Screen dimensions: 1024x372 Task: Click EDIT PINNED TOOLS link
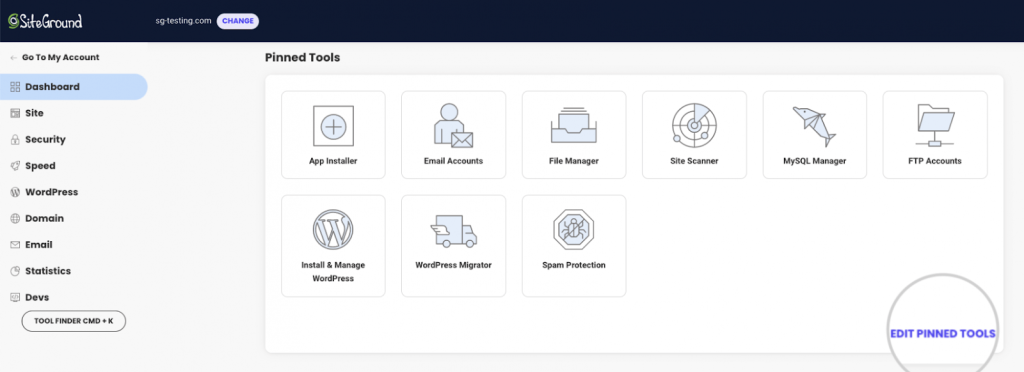943,333
